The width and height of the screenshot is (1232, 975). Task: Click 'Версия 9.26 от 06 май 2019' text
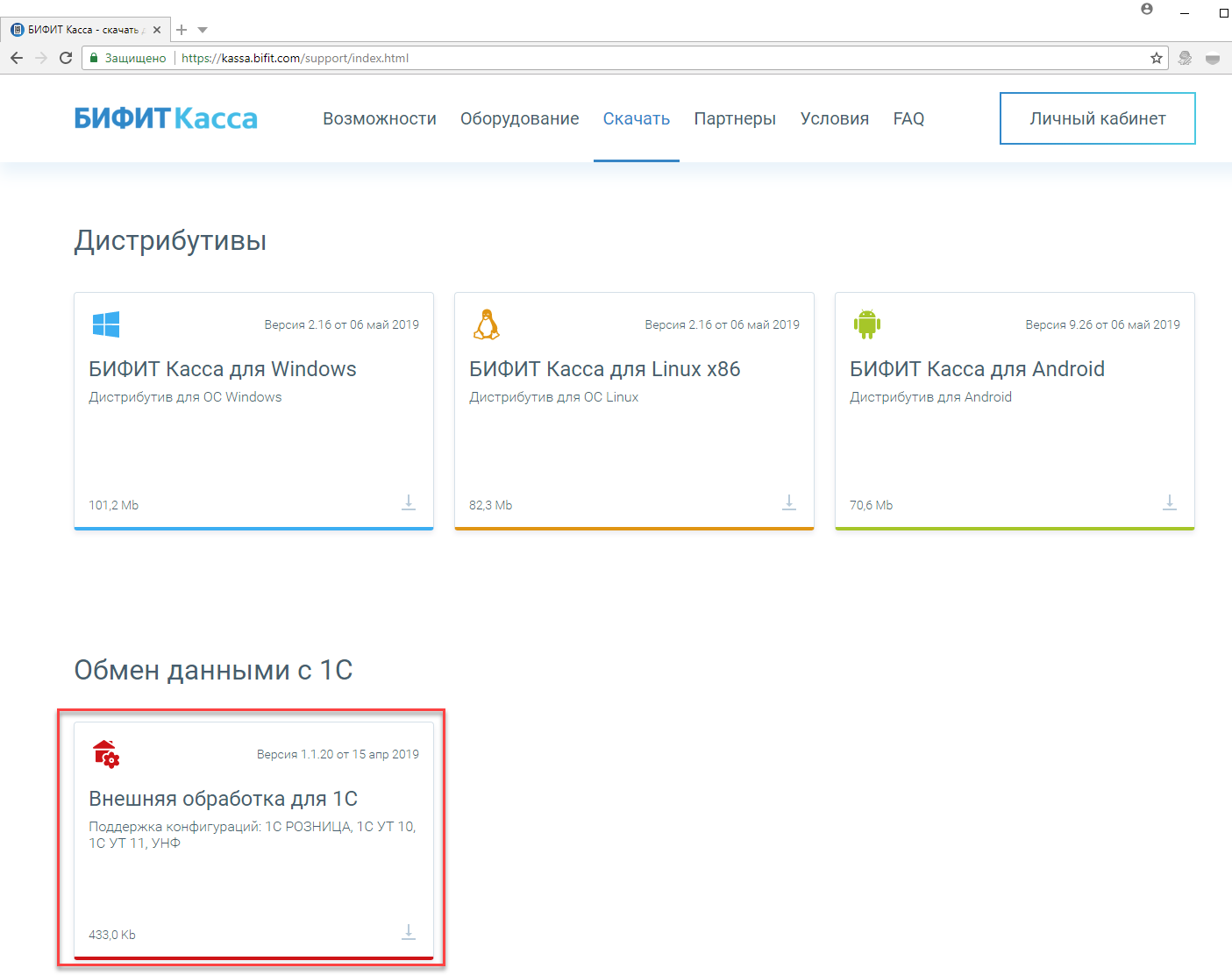[x=1103, y=324]
